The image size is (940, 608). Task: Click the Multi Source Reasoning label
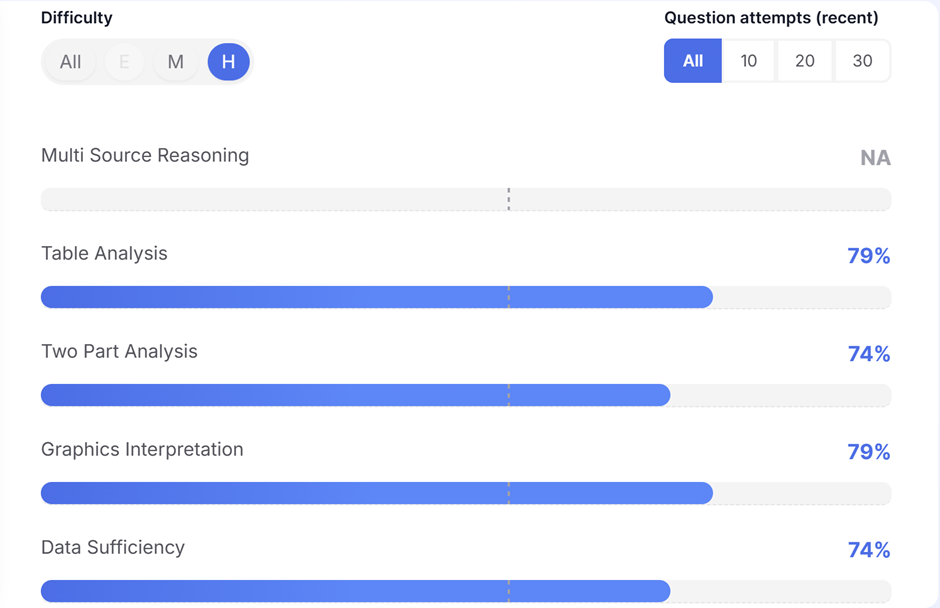145,155
